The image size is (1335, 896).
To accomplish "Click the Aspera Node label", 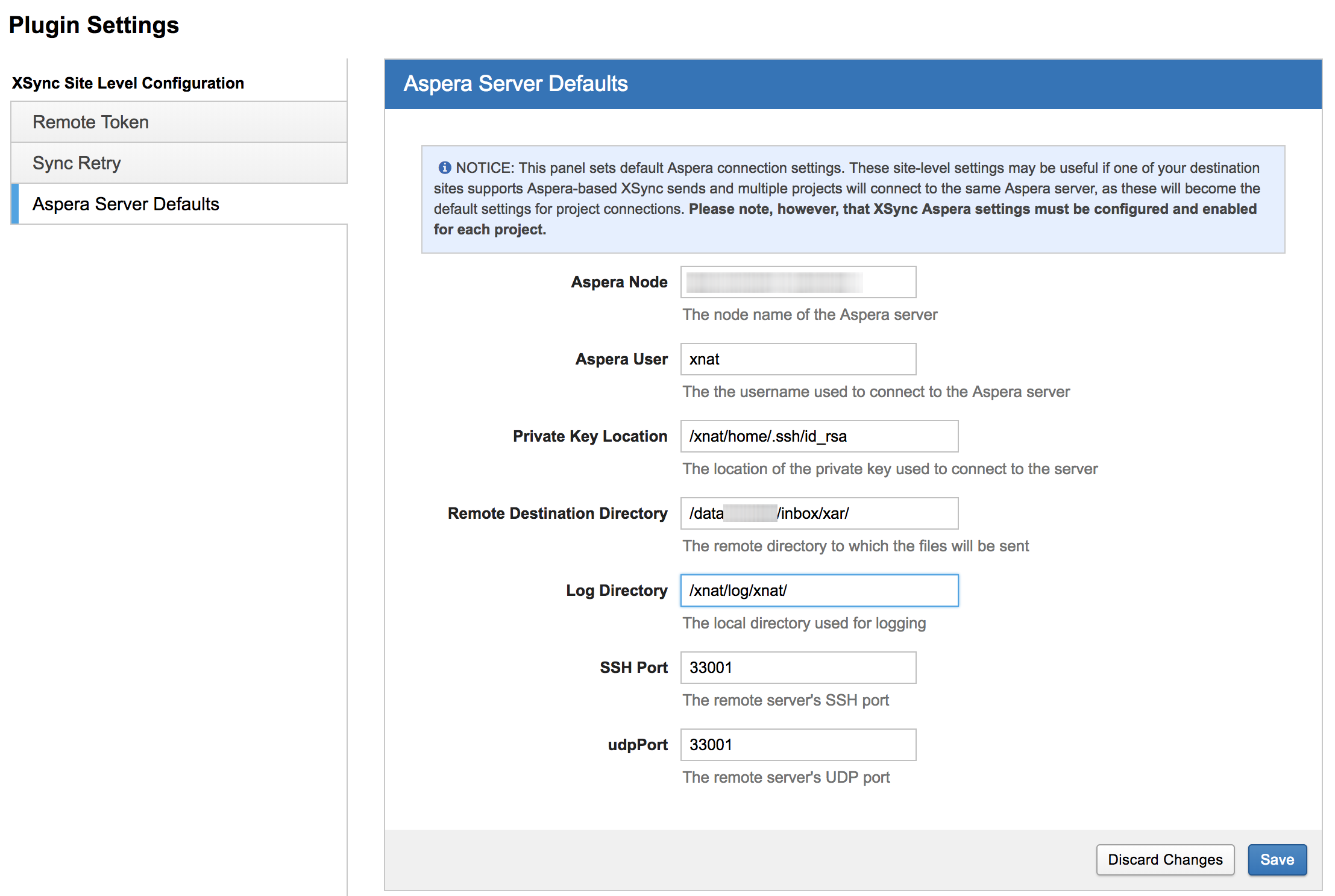I will click(618, 282).
